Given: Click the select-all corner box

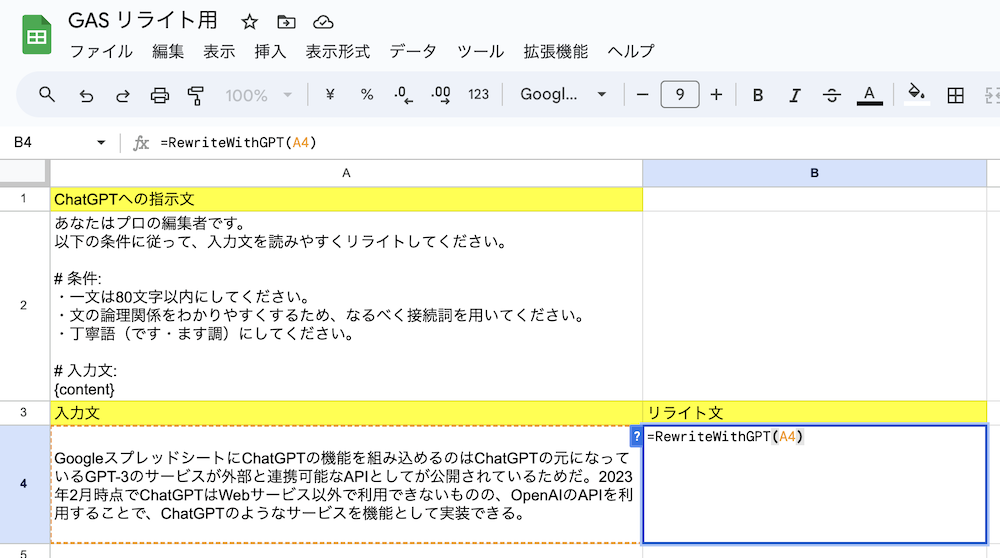Looking at the screenshot, I should [x=24, y=173].
